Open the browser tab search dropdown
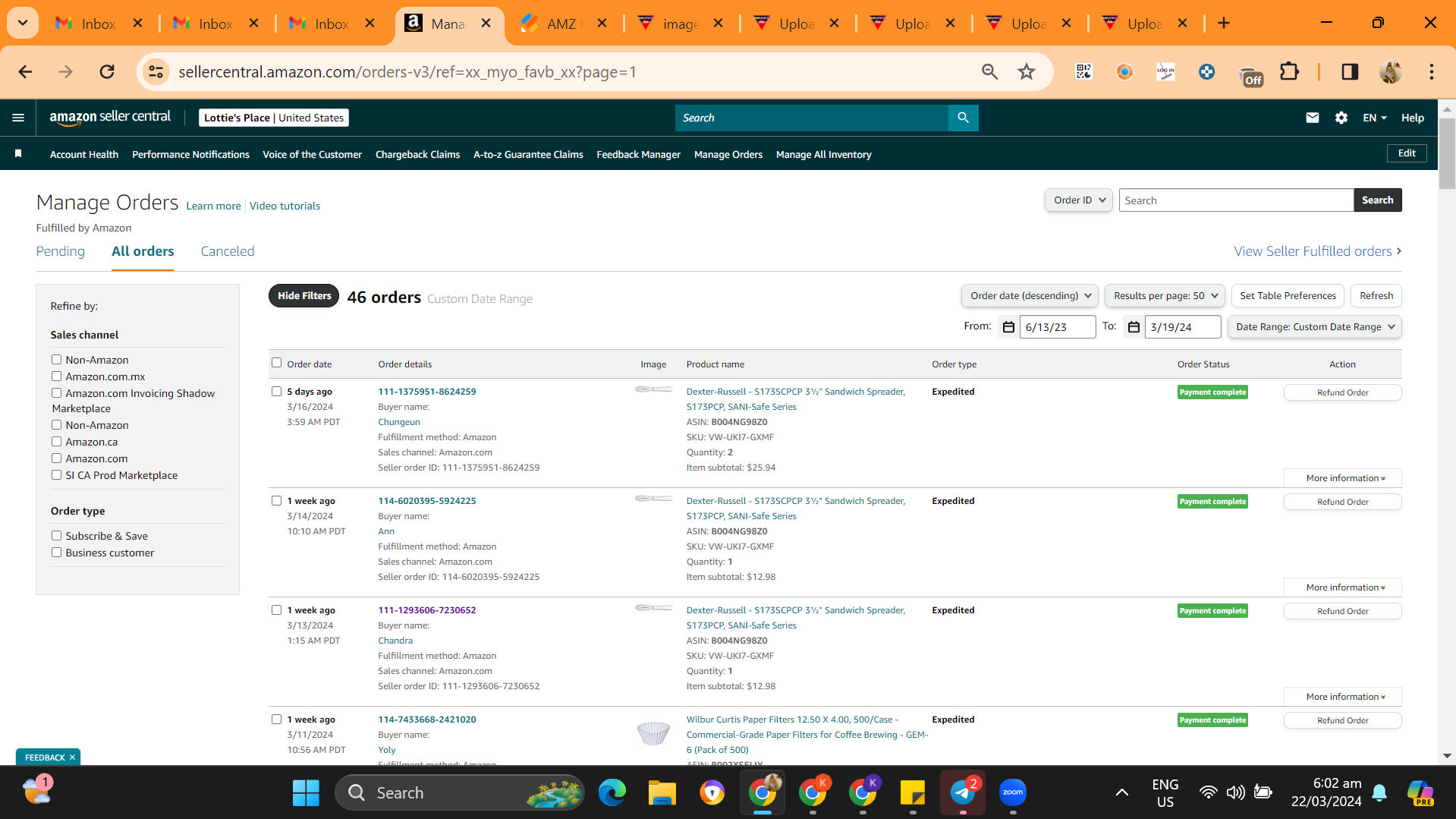Image resolution: width=1456 pixels, height=819 pixels. coord(23,23)
